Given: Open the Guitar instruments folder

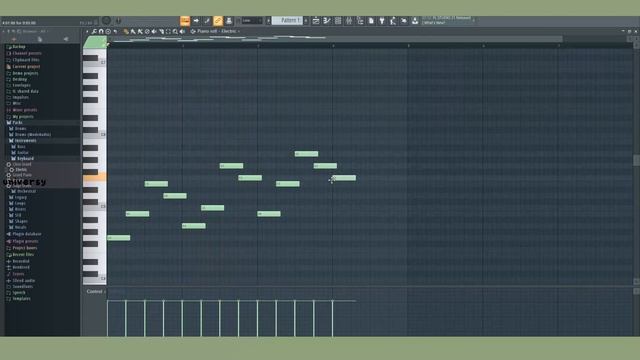Looking at the screenshot, I should pos(23,153).
